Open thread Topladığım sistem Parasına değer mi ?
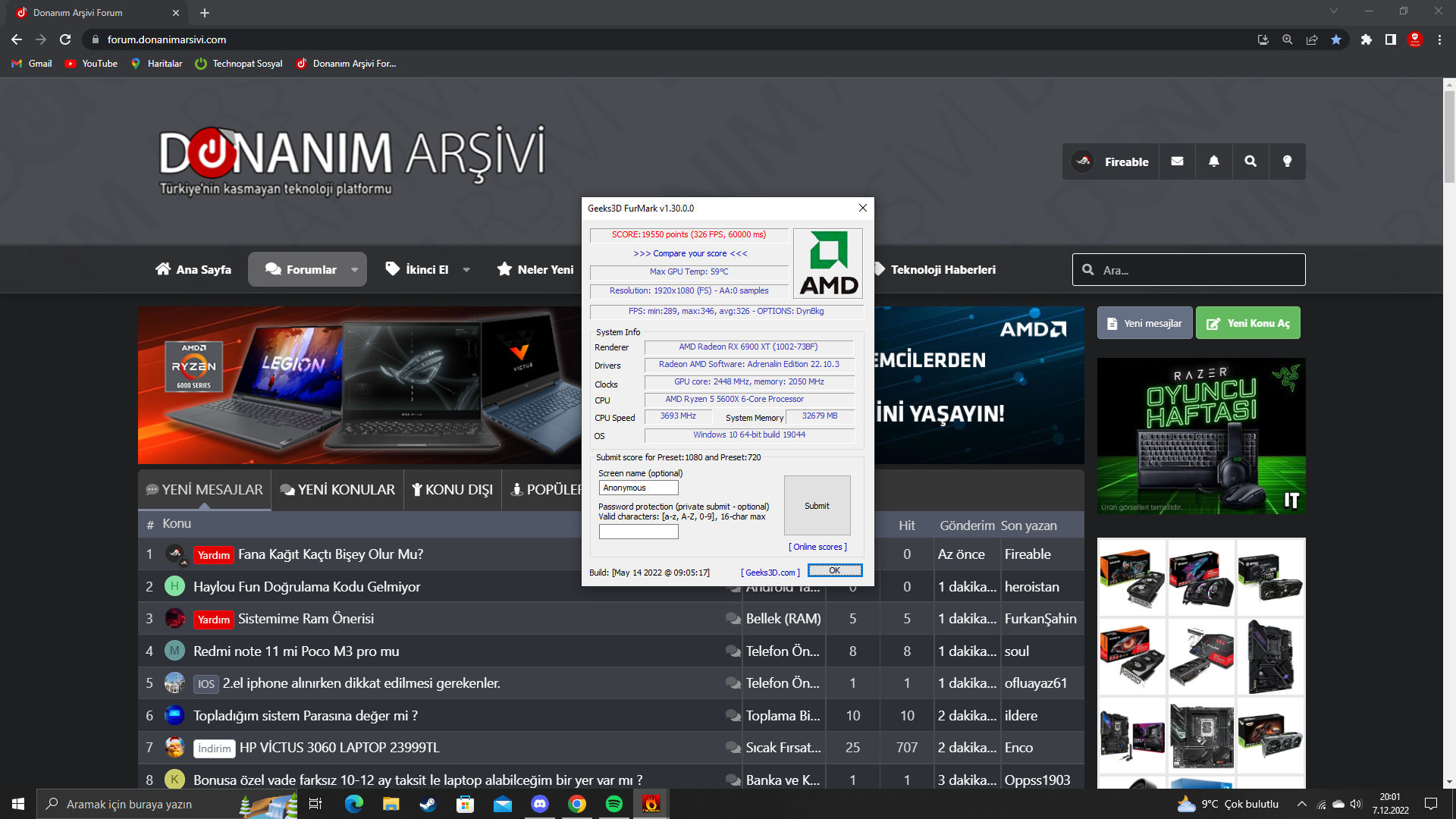Viewport: 1456px width, 819px height. click(305, 716)
